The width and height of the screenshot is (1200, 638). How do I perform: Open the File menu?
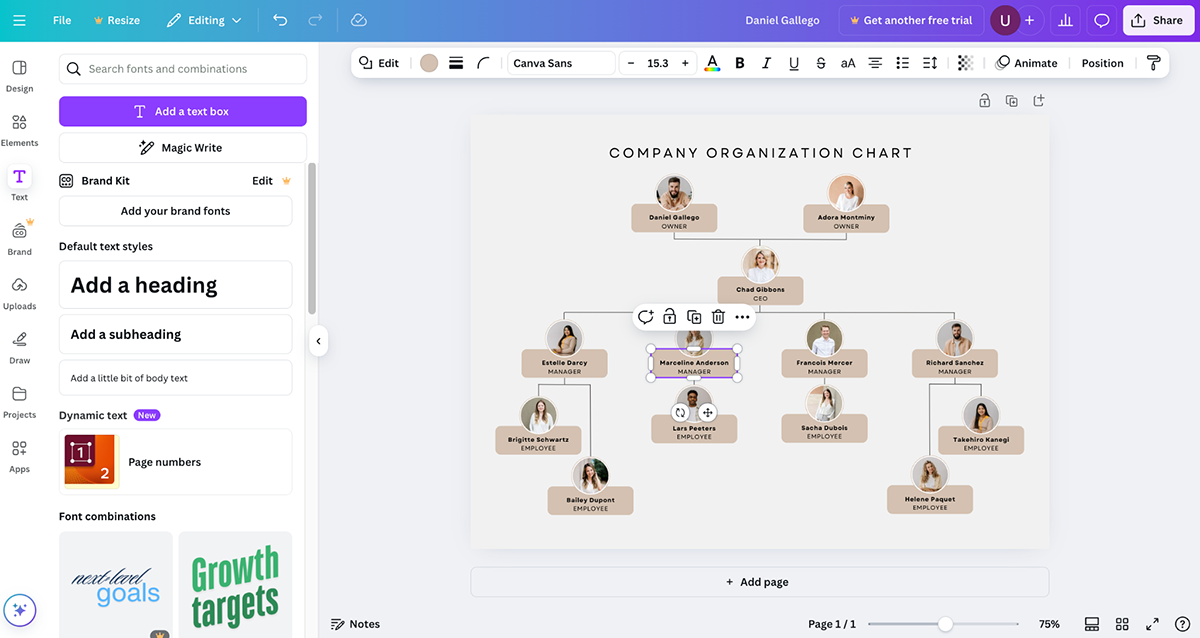click(x=62, y=20)
